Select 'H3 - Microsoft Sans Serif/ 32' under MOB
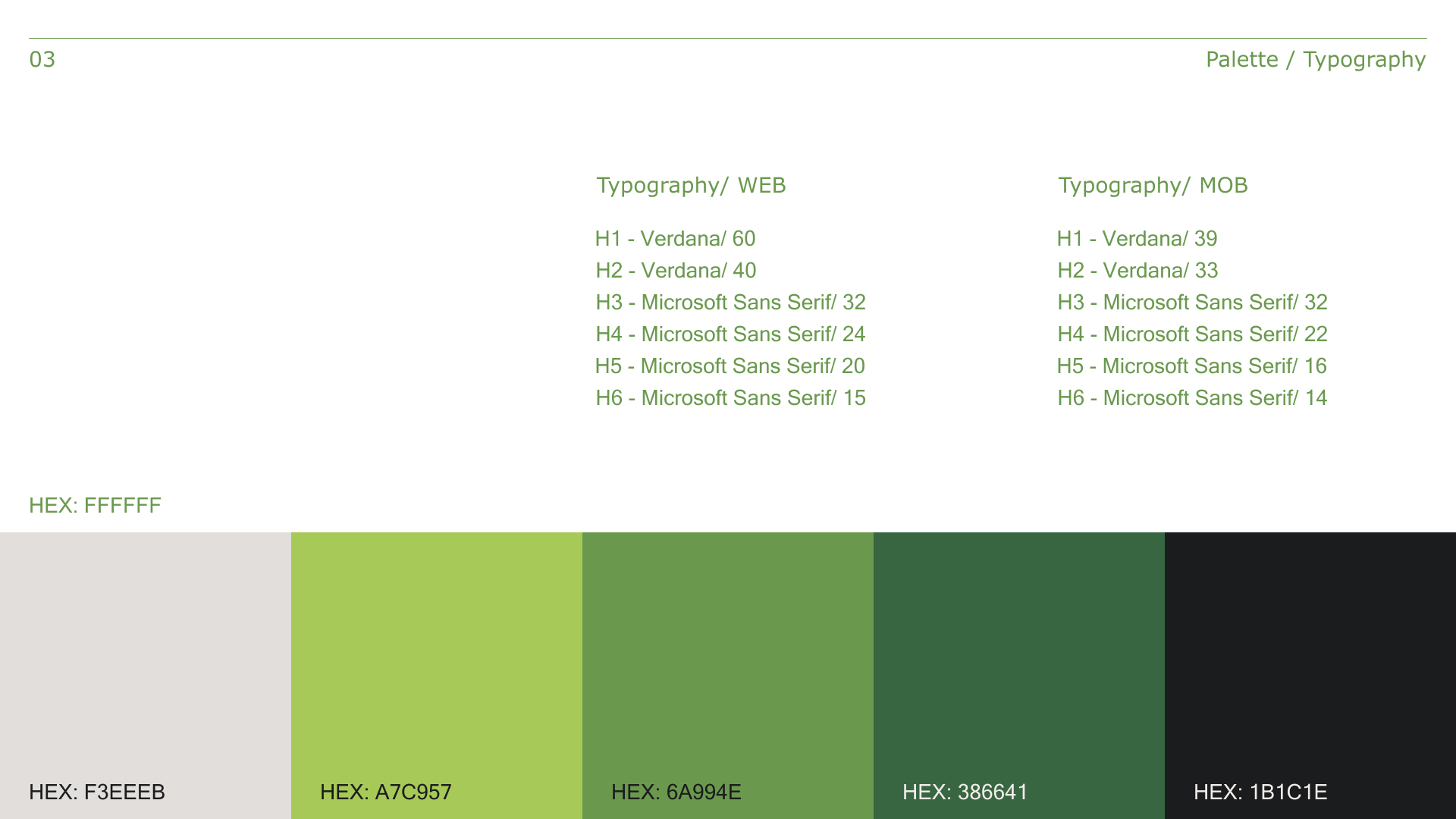This screenshot has width=1456, height=819. (1192, 303)
